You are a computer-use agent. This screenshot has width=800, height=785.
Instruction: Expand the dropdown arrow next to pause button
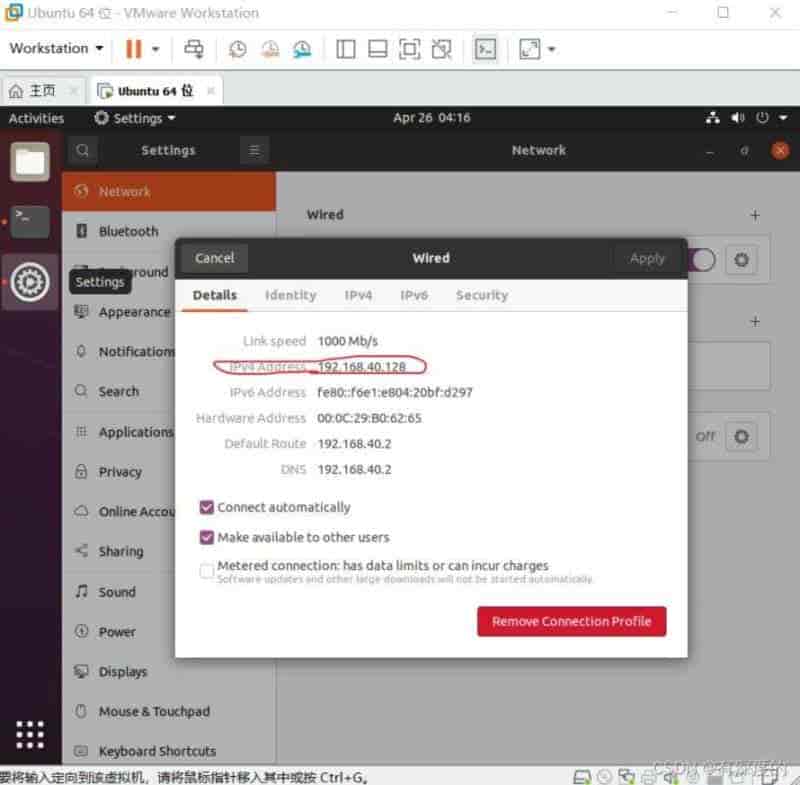tap(155, 49)
